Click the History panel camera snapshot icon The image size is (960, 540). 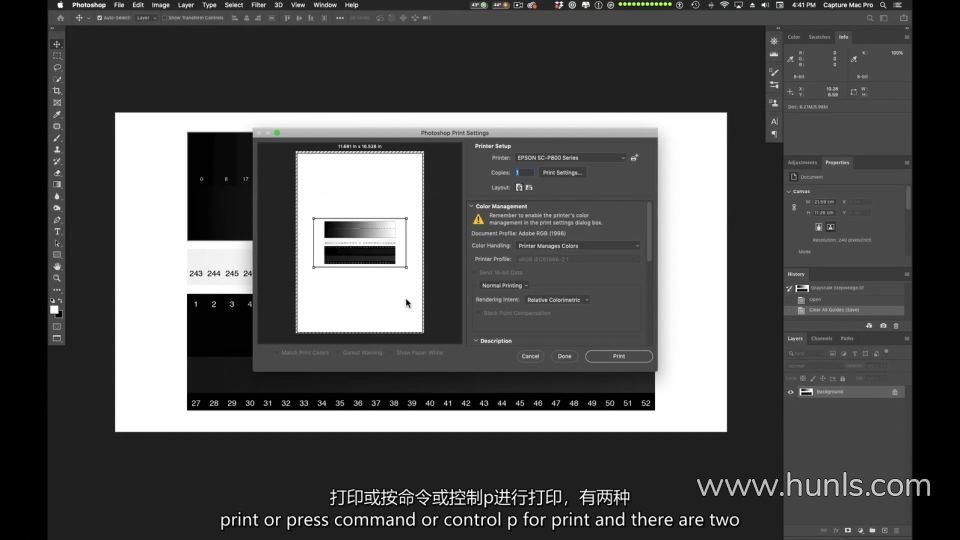click(883, 326)
